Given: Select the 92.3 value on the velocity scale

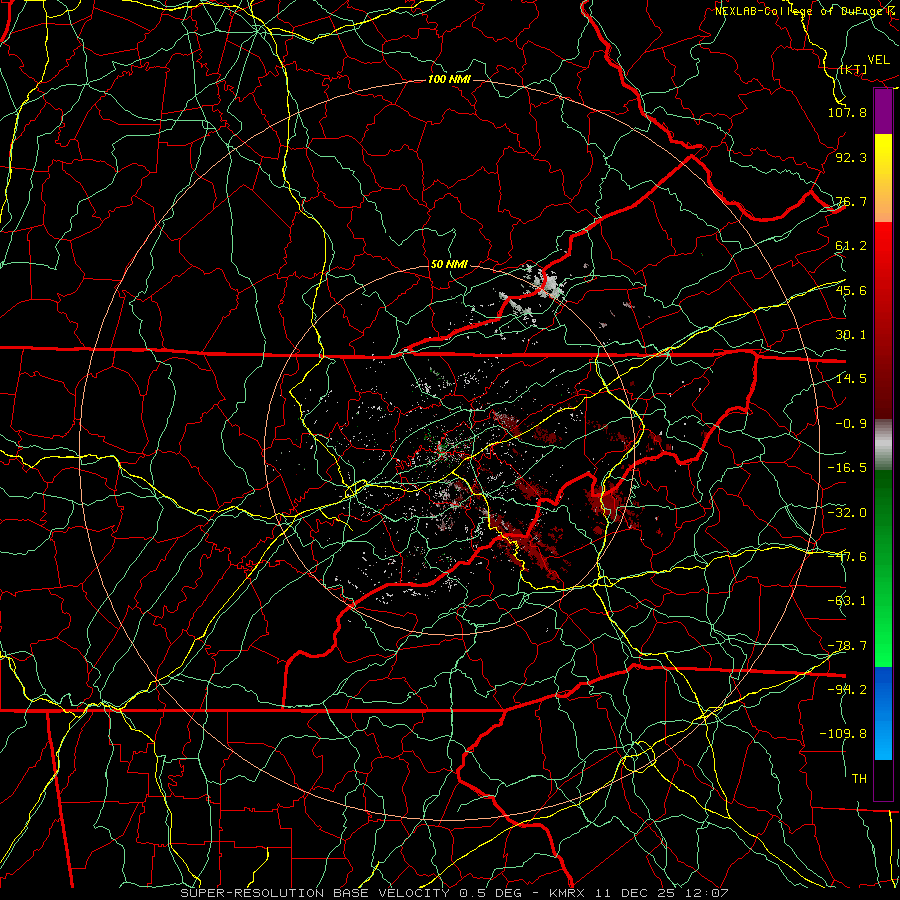Looking at the screenshot, I should tap(851, 157).
